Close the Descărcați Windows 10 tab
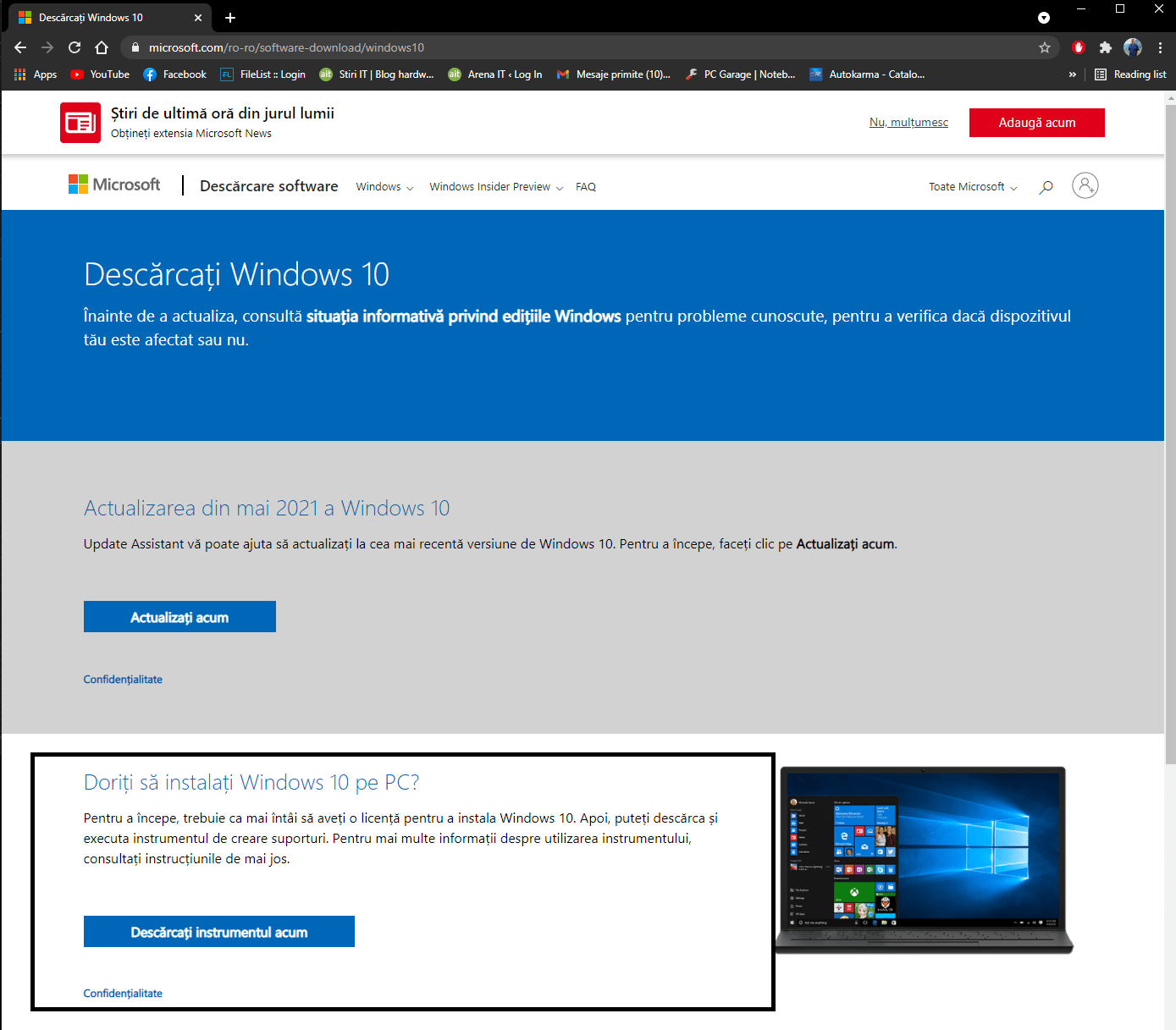 [x=198, y=17]
